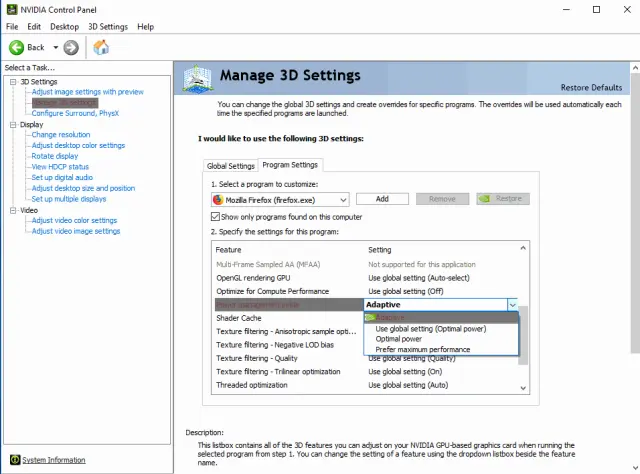Open the 3D Settings menu
640x474 pixels.
(108, 26)
